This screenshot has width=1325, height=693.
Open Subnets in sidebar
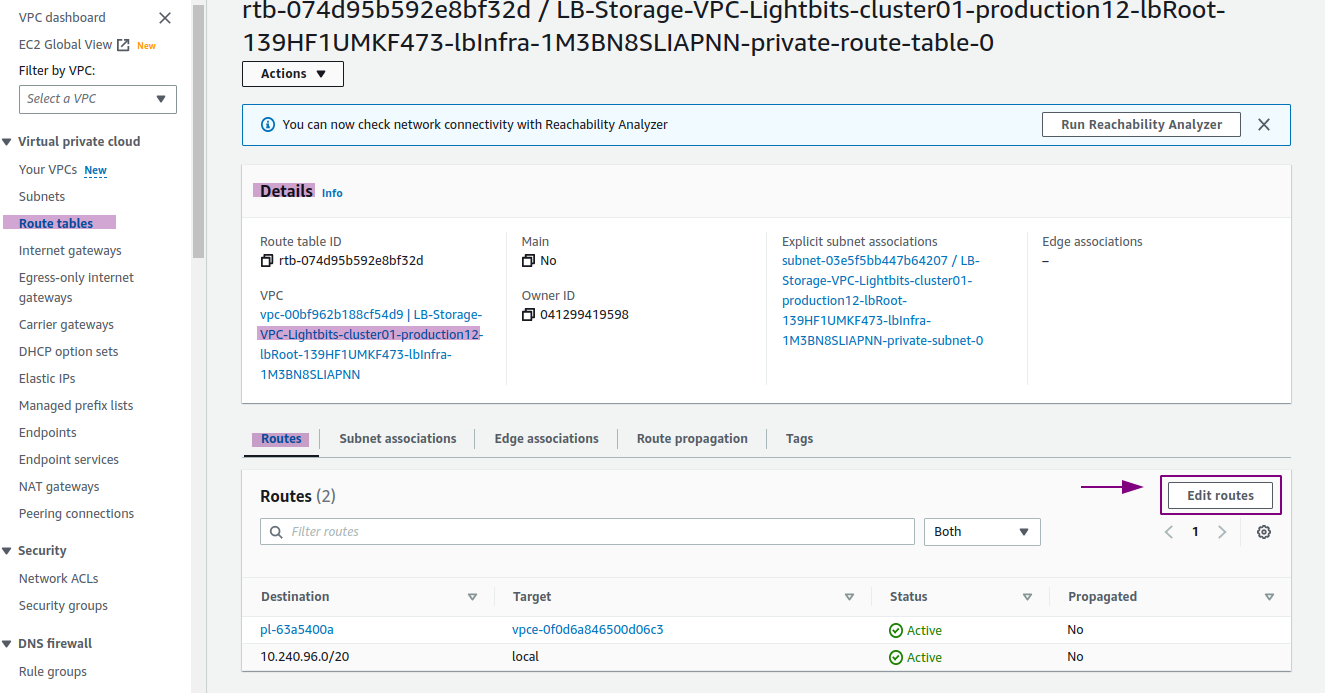click(x=42, y=197)
